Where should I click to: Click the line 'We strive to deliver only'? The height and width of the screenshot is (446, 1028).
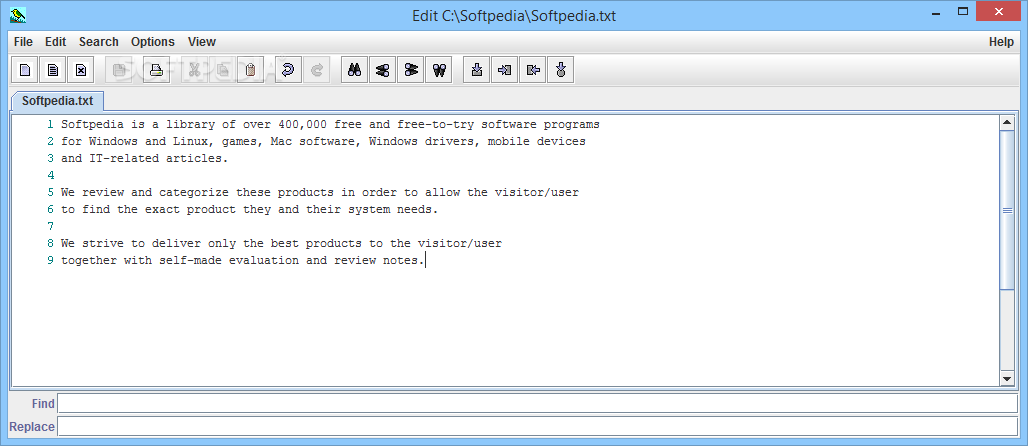pyautogui.click(x=281, y=243)
